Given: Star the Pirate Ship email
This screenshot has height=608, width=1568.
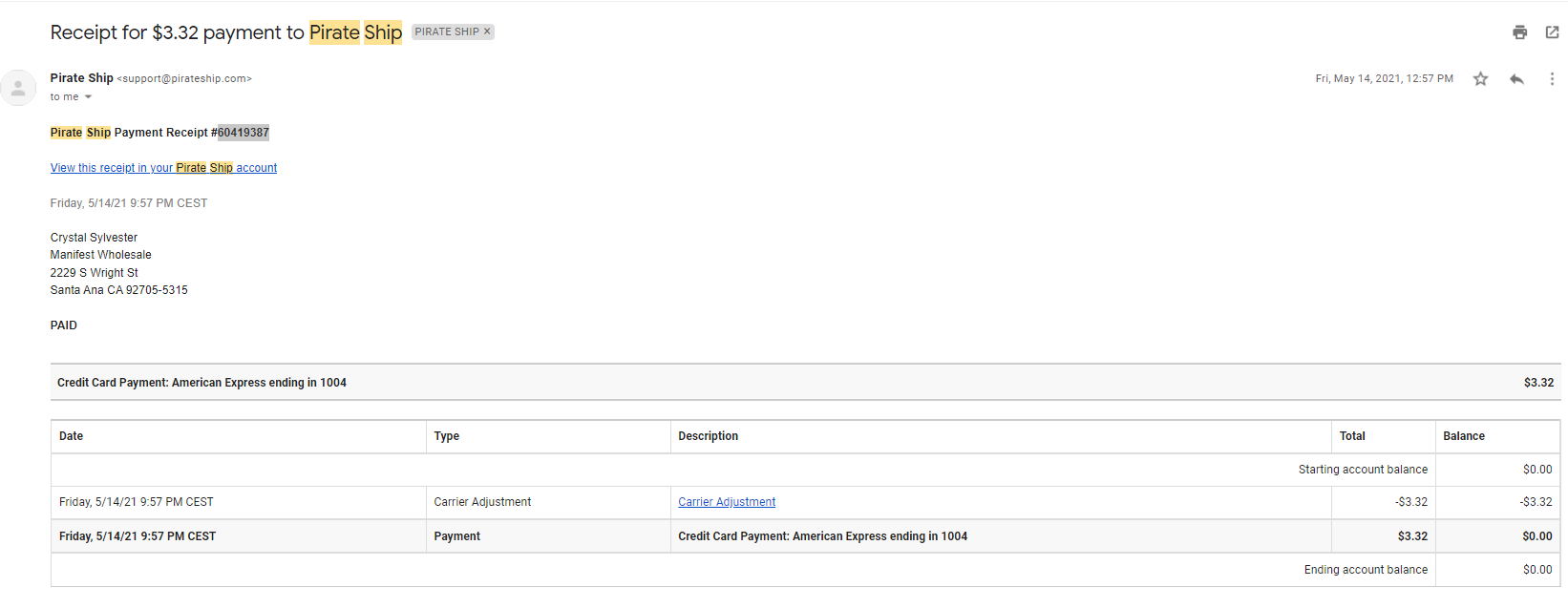Looking at the screenshot, I should [x=1480, y=79].
